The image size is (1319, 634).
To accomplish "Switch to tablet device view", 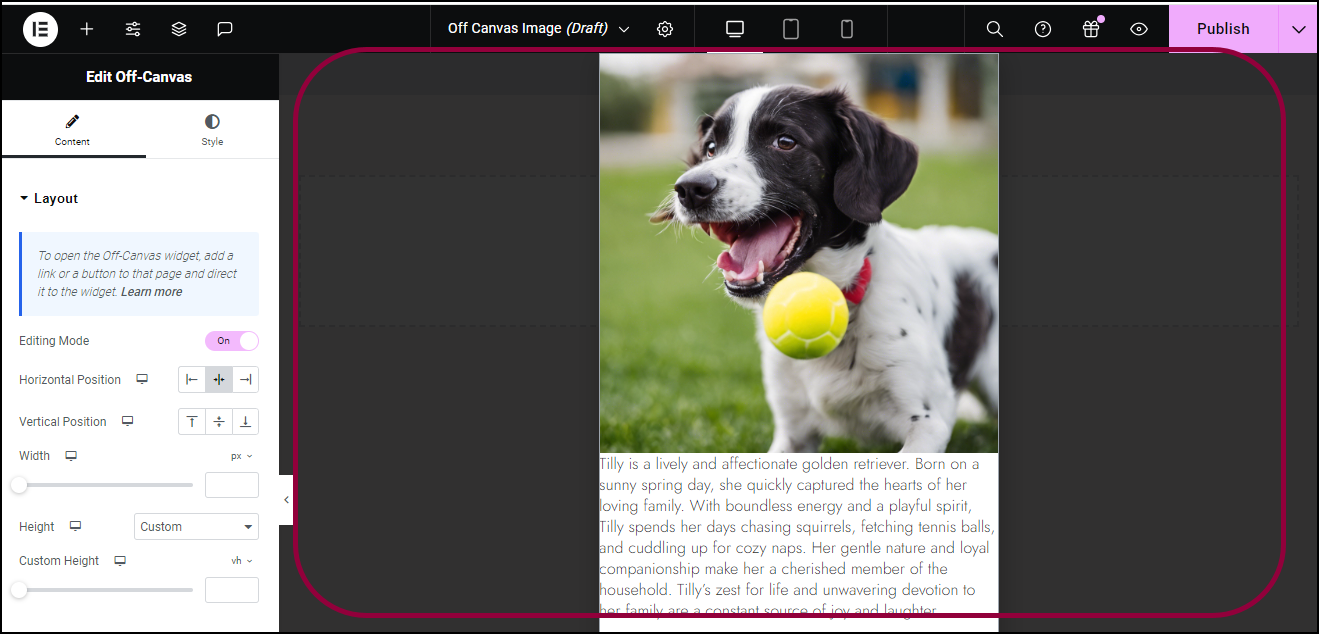I will [791, 29].
